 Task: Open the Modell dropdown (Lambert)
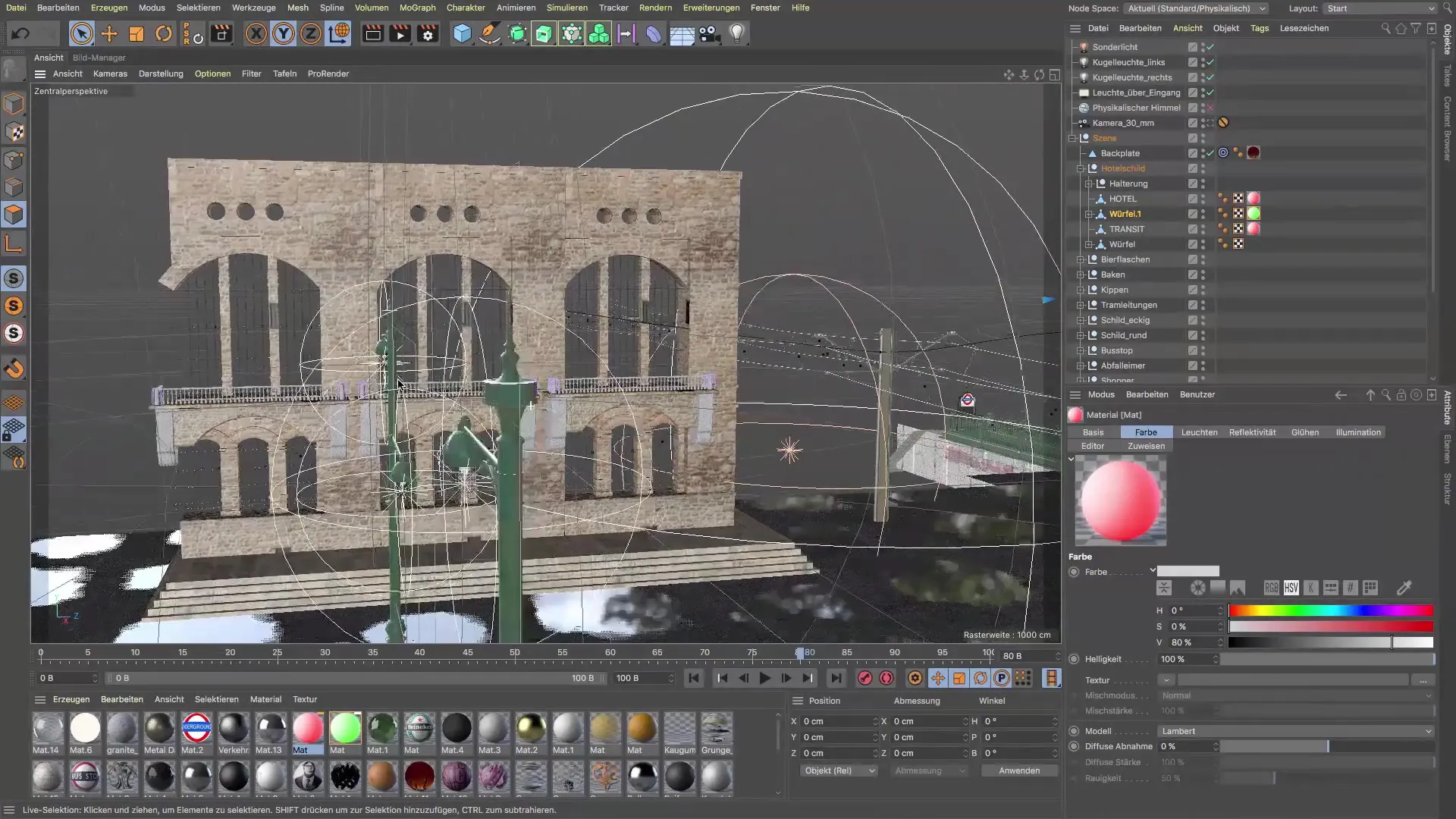click(1296, 731)
